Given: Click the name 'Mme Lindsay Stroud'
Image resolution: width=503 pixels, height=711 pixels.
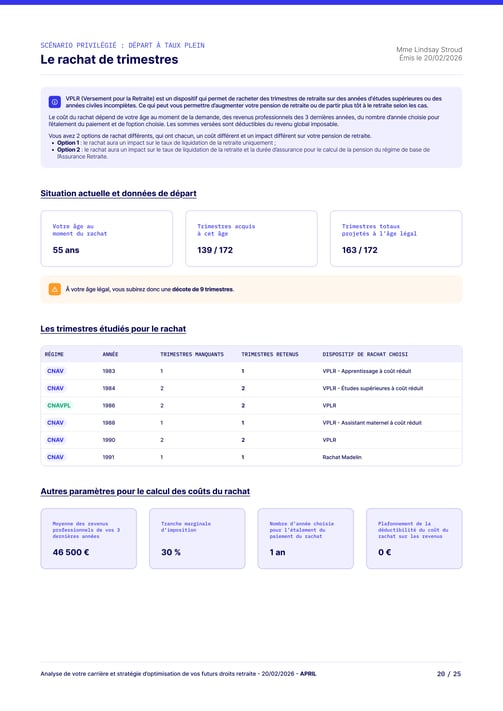Looking at the screenshot, I should pyautogui.click(x=429, y=49).
